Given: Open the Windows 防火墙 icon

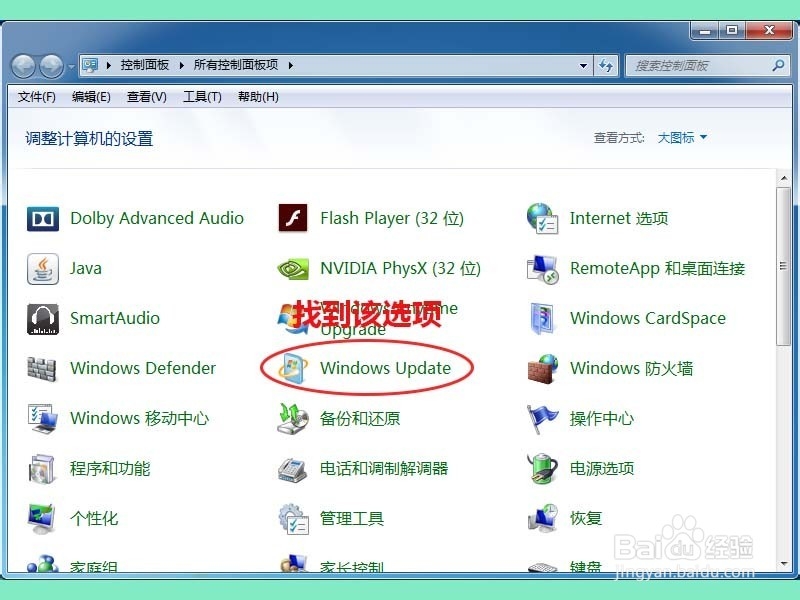Looking at the screenshot, I should coord(542,369).
